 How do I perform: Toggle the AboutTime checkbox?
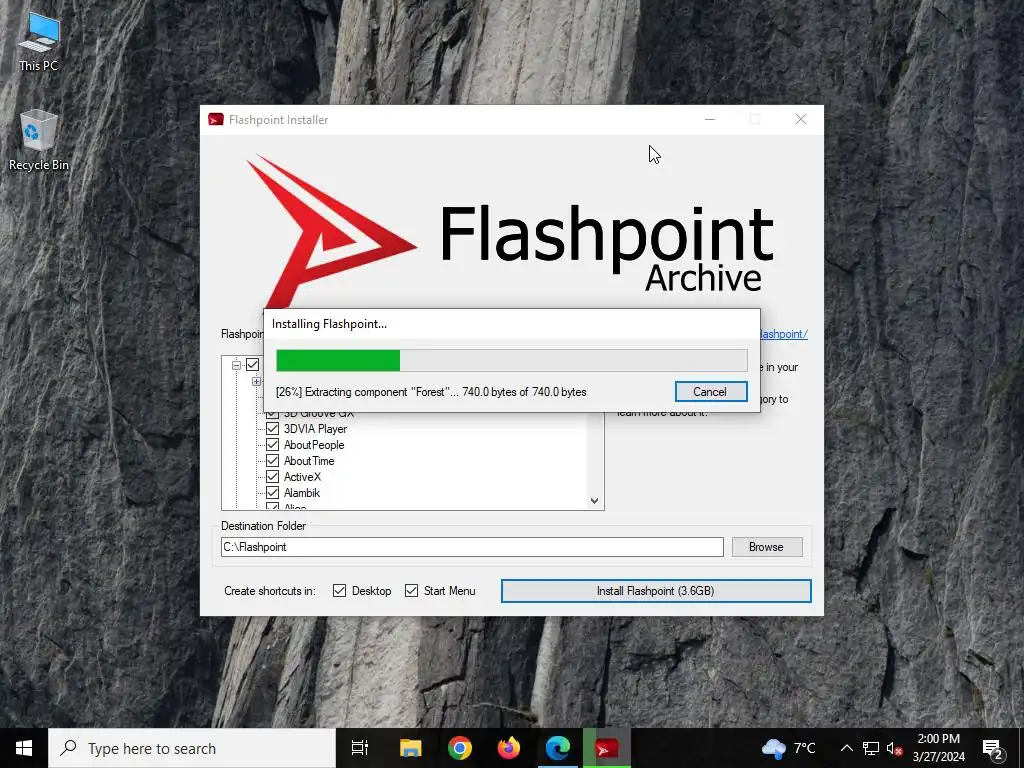point(272,461)
